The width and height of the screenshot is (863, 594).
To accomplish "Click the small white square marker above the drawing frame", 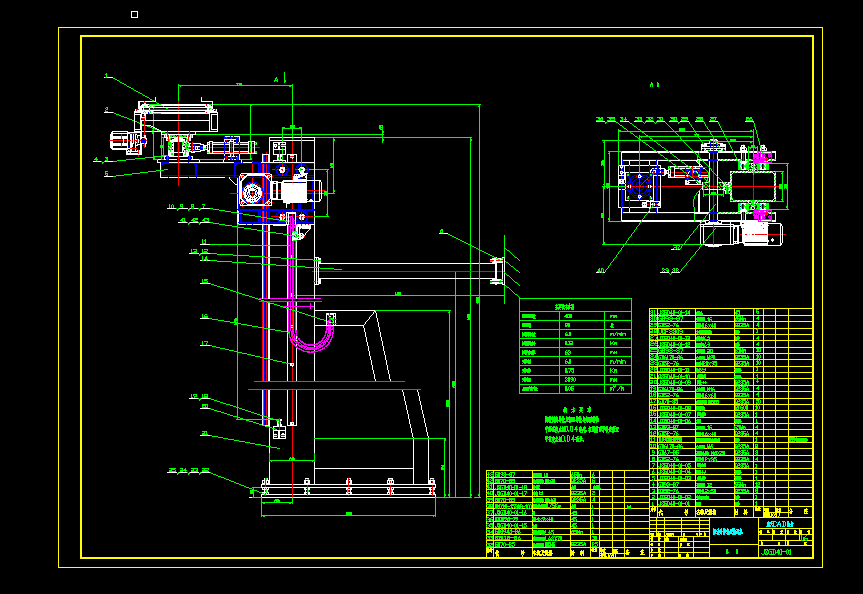I will click(x=134, y=14).
